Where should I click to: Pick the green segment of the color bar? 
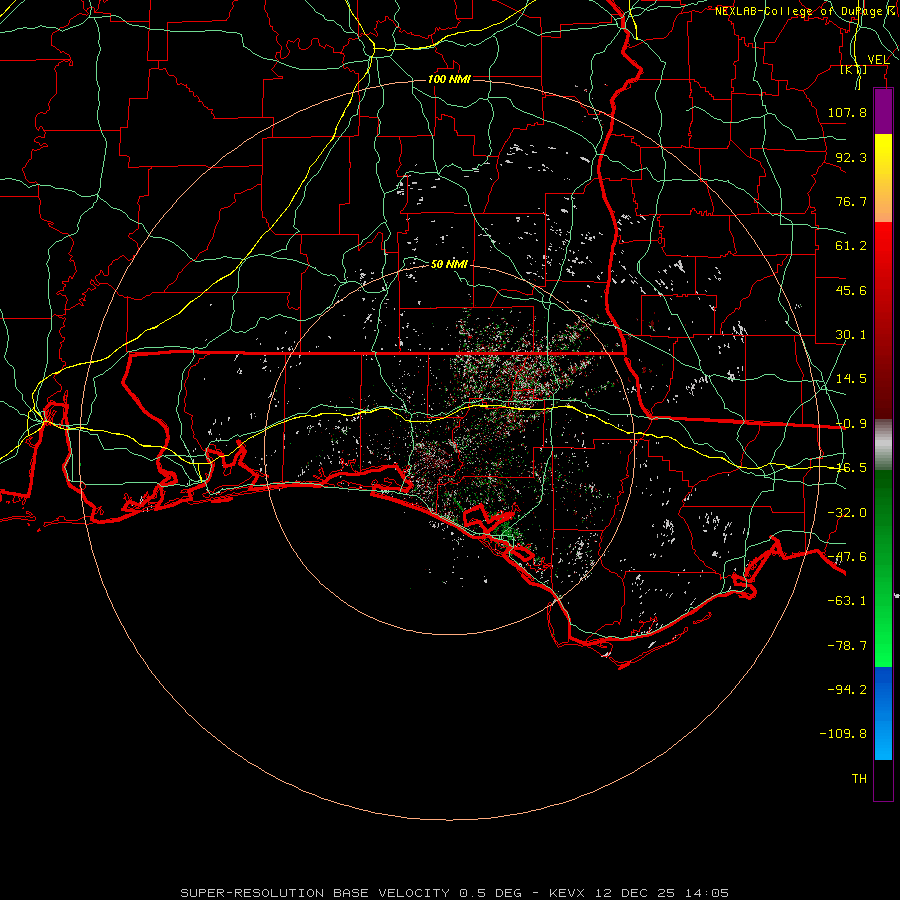[x=883, y=568]
